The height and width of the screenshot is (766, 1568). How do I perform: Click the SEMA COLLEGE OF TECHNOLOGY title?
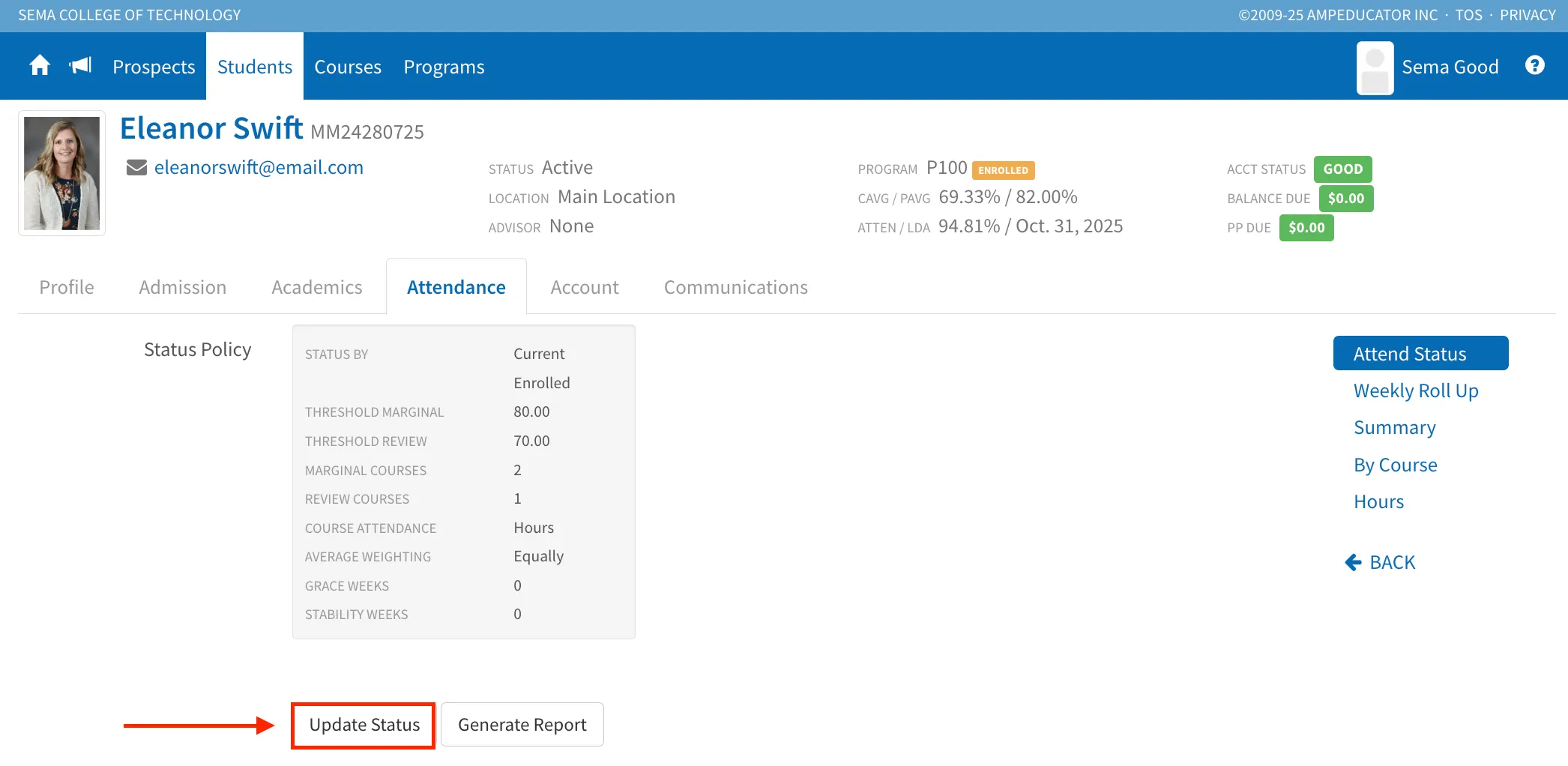point(130,15)
